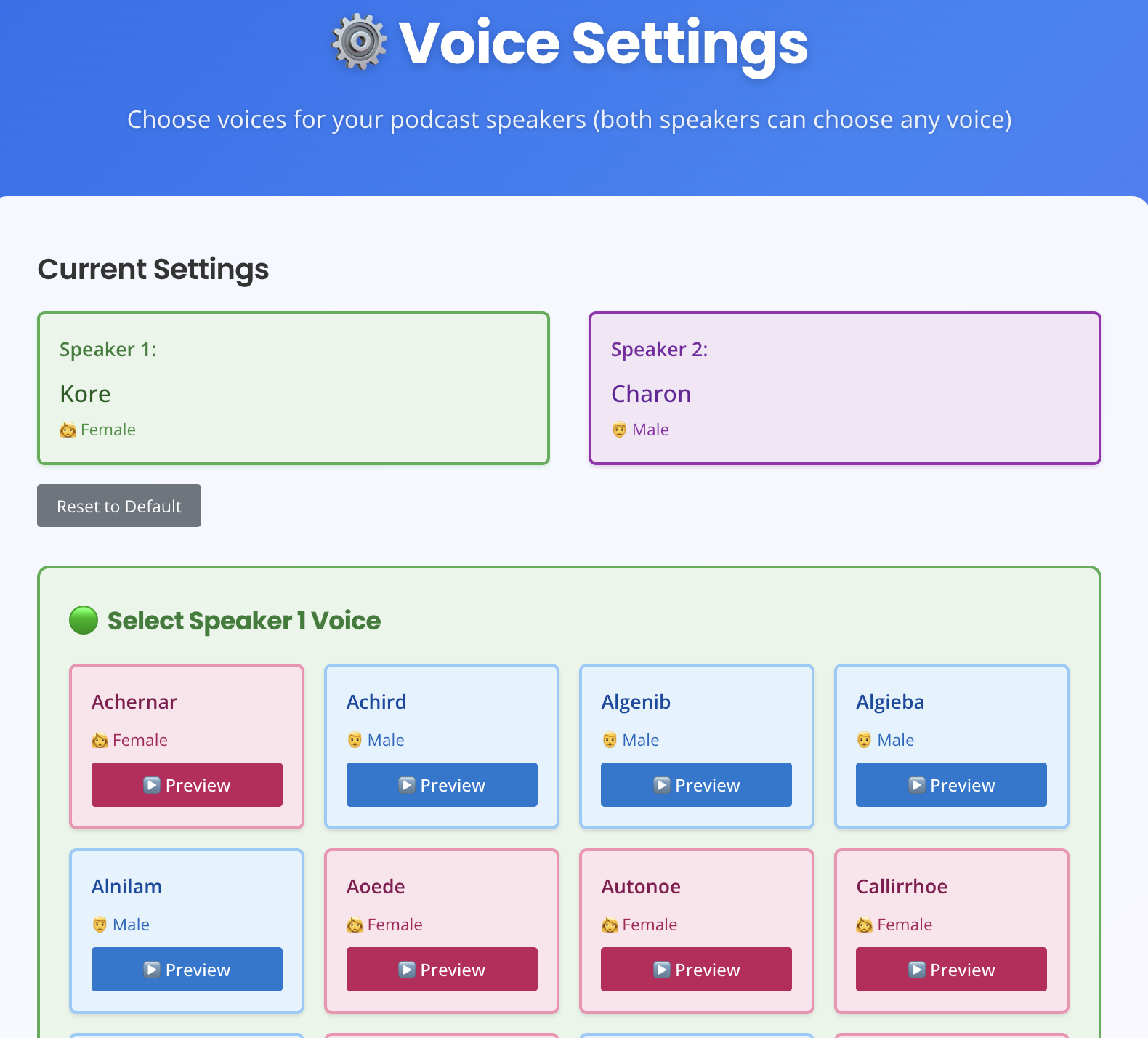This screenshot has height=1038, width=1148.
Task: Click the green circle icon before Select Speaker 1 Voice
Action: 84,620
